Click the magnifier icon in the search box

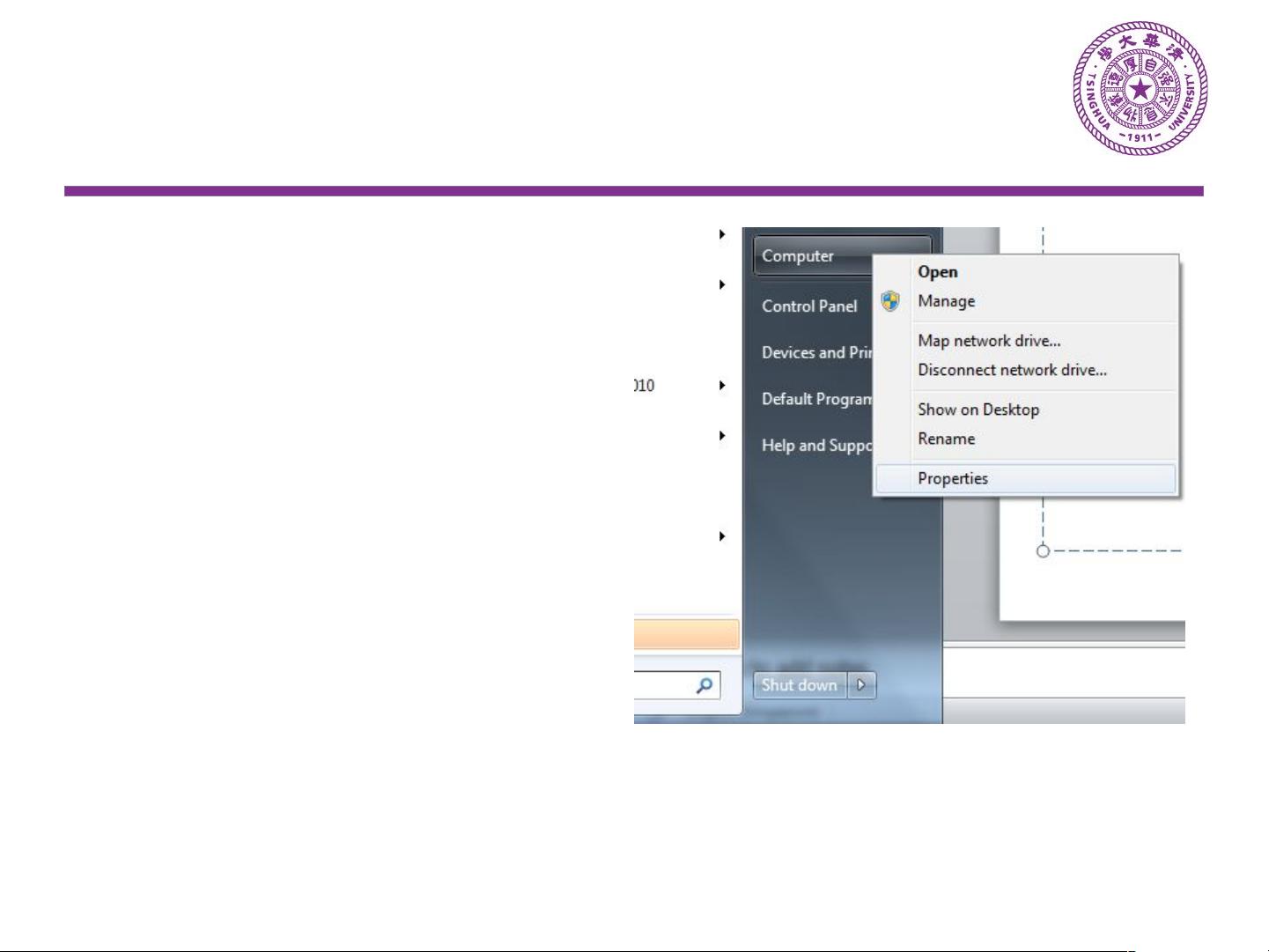pyautogui.click(x=704, y=685)
